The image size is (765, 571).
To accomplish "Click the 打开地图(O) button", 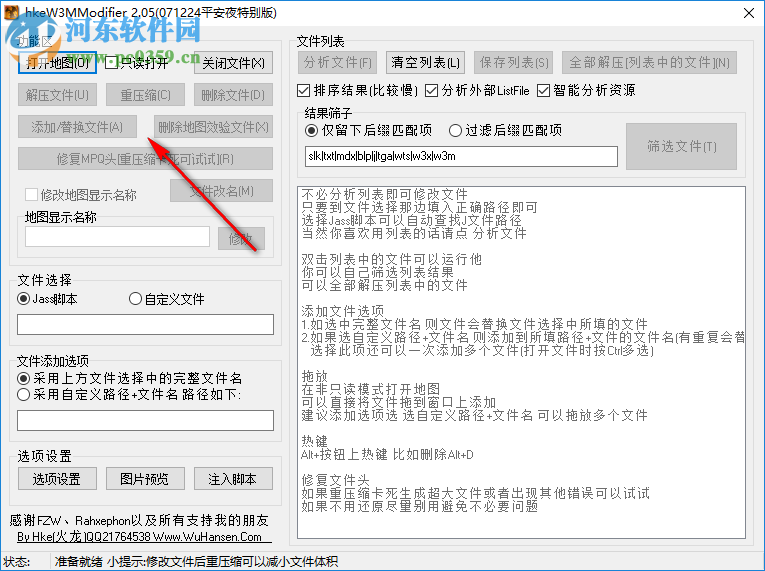I will point(57,63).
